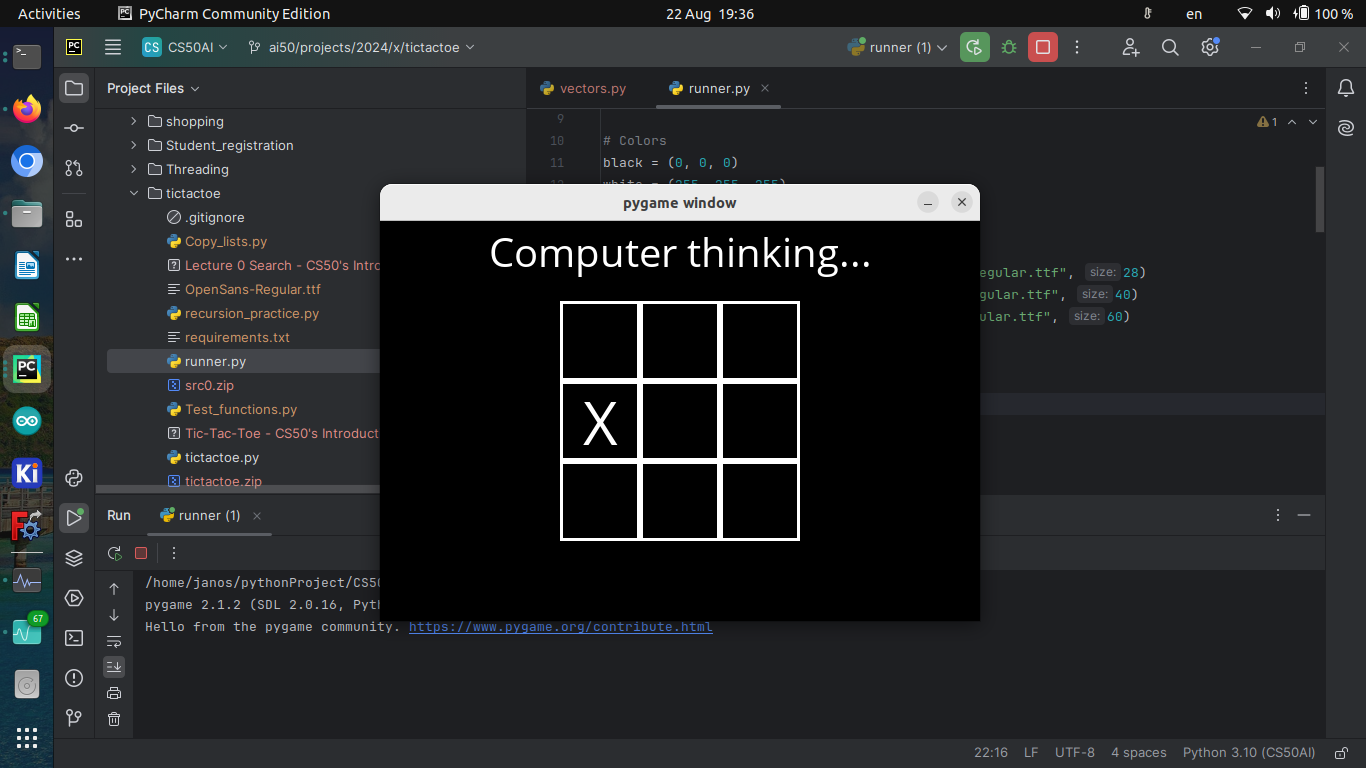Image resolution: width=1366 pixels, height=768 pixels.
Task: Open editor tab options menu
Action: 1306,88
